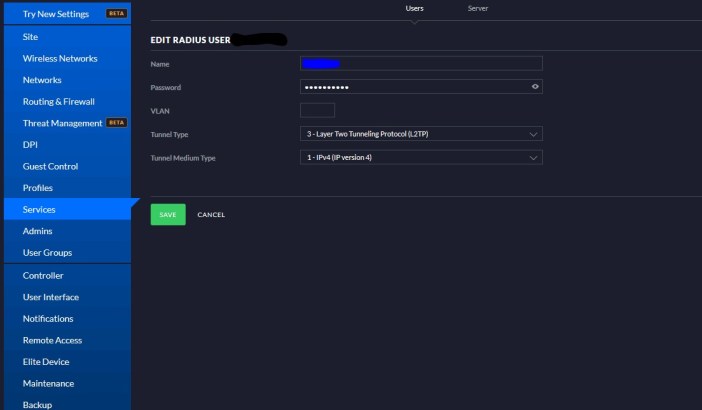Go to Maintenance settings page
Image resolution: width=702 pixels, height=410 pixels.
(48, 383)
